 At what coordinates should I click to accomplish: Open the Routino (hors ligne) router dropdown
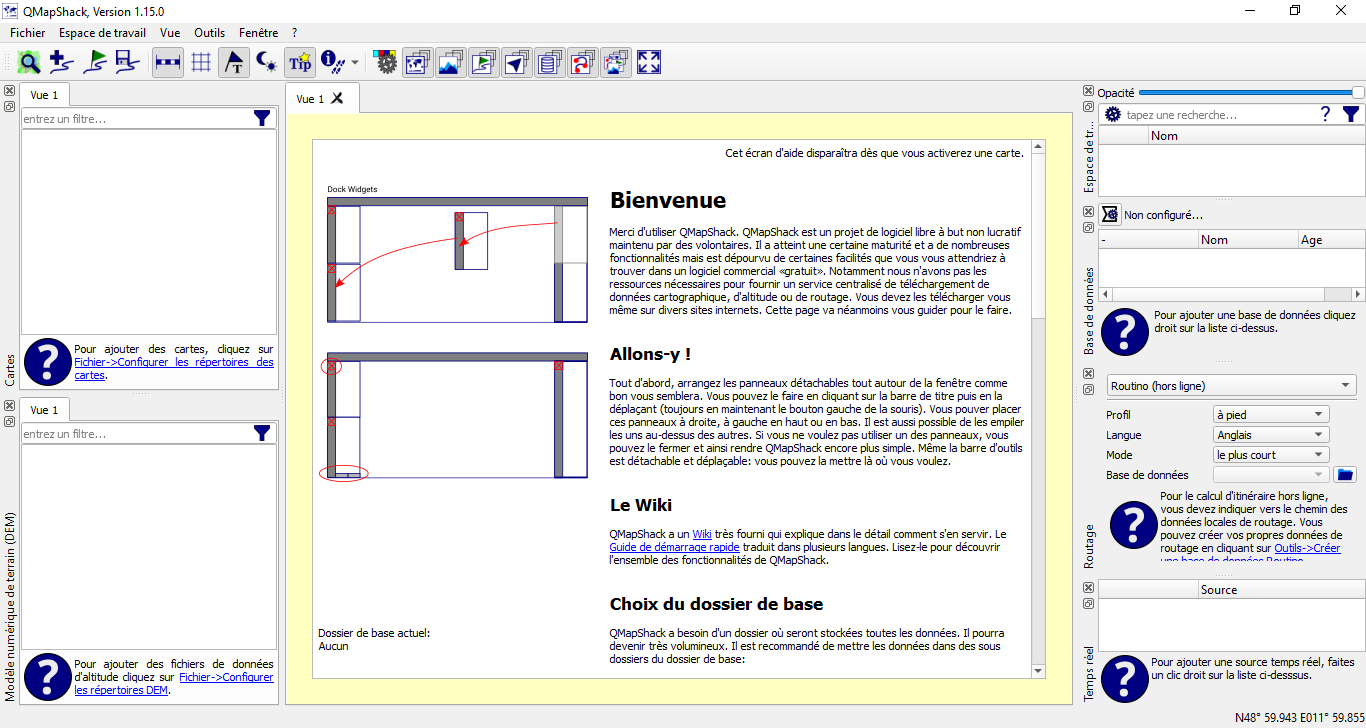coord(1232,386)
